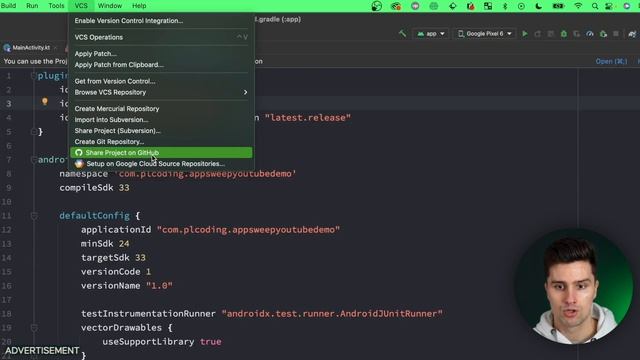Click versionName "1.0" string
Image resolution: width=640 pixels, height=360 pixels.
[x=159, y=286]
